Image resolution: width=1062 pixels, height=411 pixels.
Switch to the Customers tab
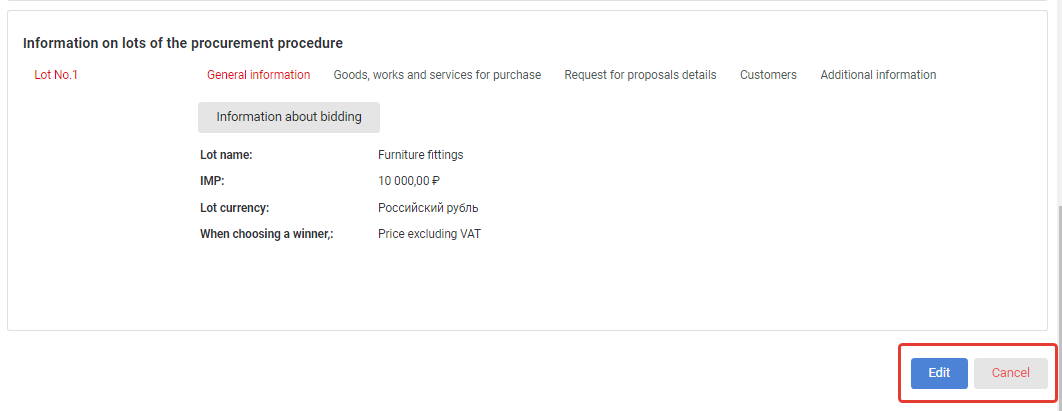tap(768, 75)
